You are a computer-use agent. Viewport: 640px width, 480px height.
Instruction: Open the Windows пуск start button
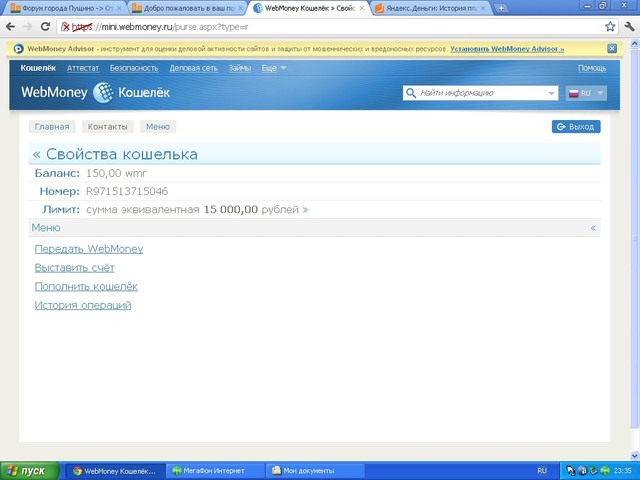(x=29, y=471)
